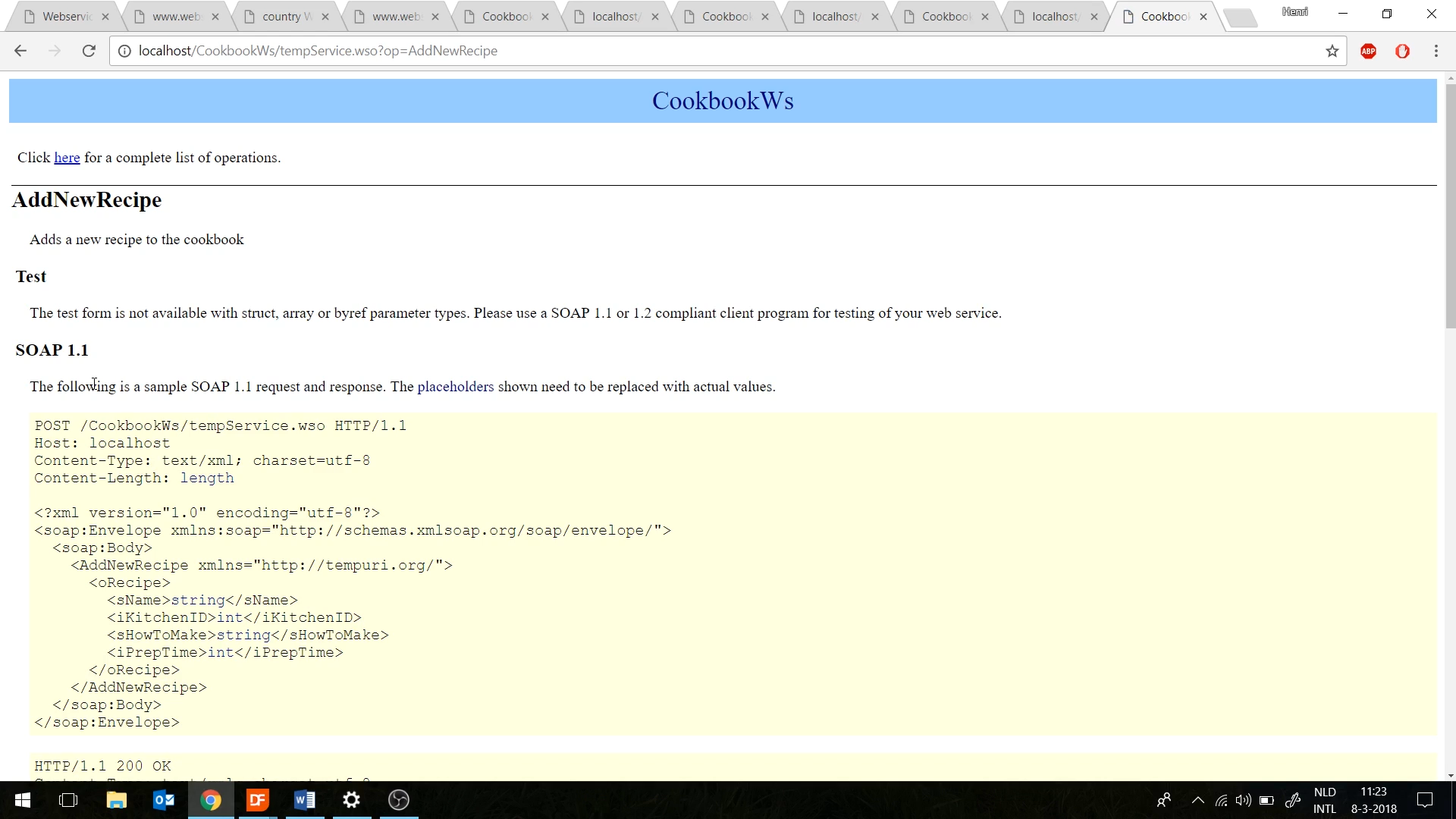Image resolution: width=1456 pixels, height=819 pixels.
Task: Expand hidden system tray icons
Action: tap(1197, 800)
